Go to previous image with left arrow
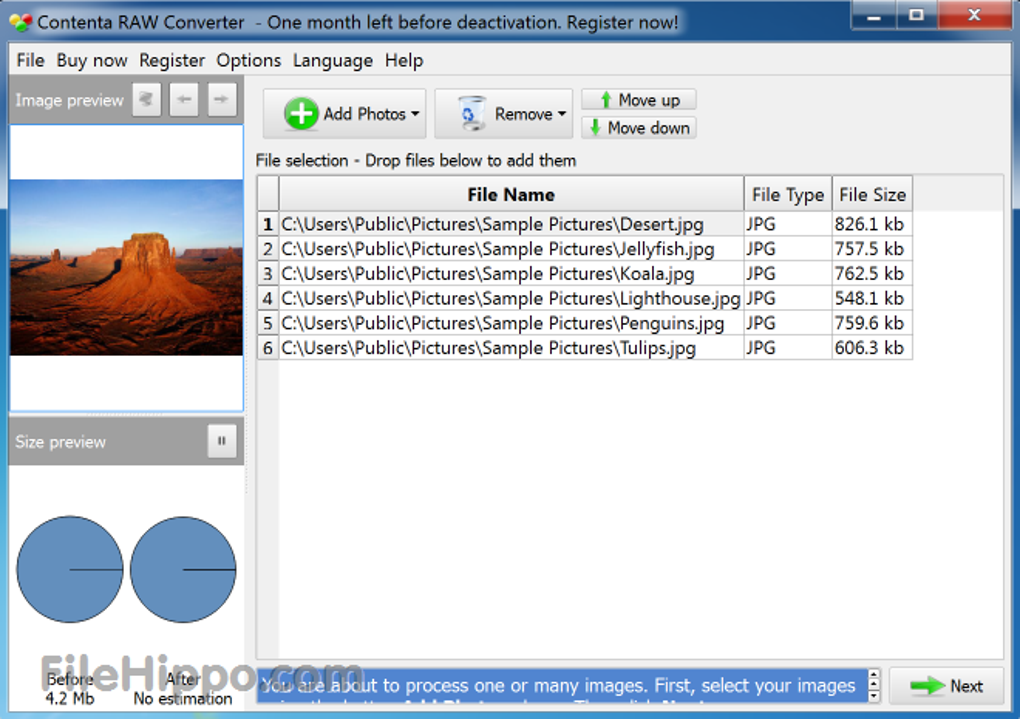 click(x=184, y=100)
